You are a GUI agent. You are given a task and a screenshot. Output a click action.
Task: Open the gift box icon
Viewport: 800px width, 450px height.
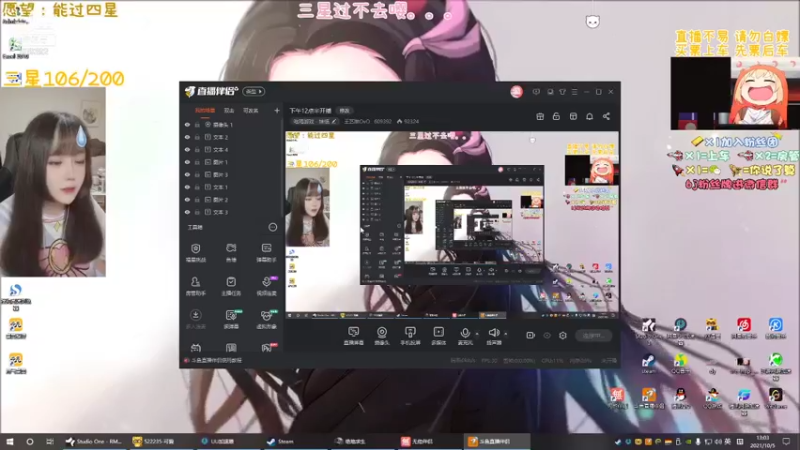540,116
